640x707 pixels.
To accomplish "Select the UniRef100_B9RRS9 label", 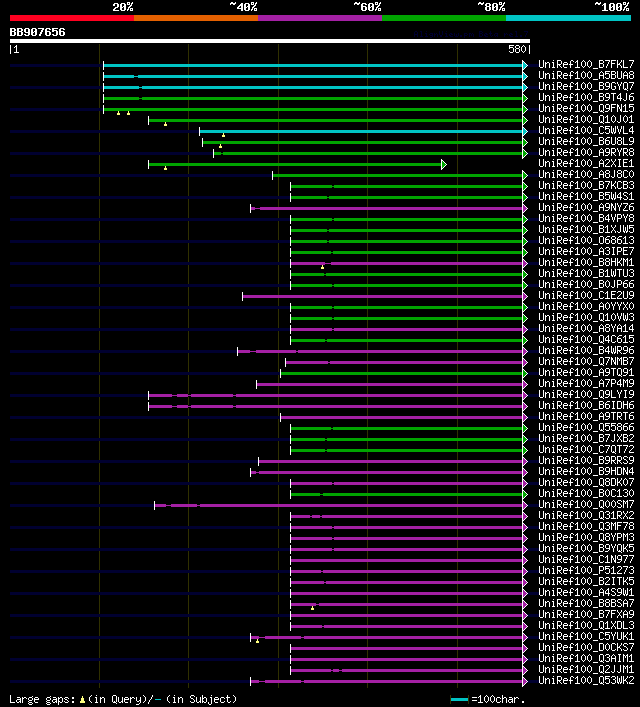I will click(x=586, y=460).
